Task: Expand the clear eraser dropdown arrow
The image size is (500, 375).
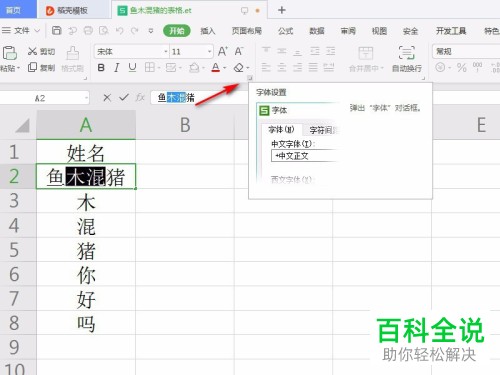Action: pos(248,68)
